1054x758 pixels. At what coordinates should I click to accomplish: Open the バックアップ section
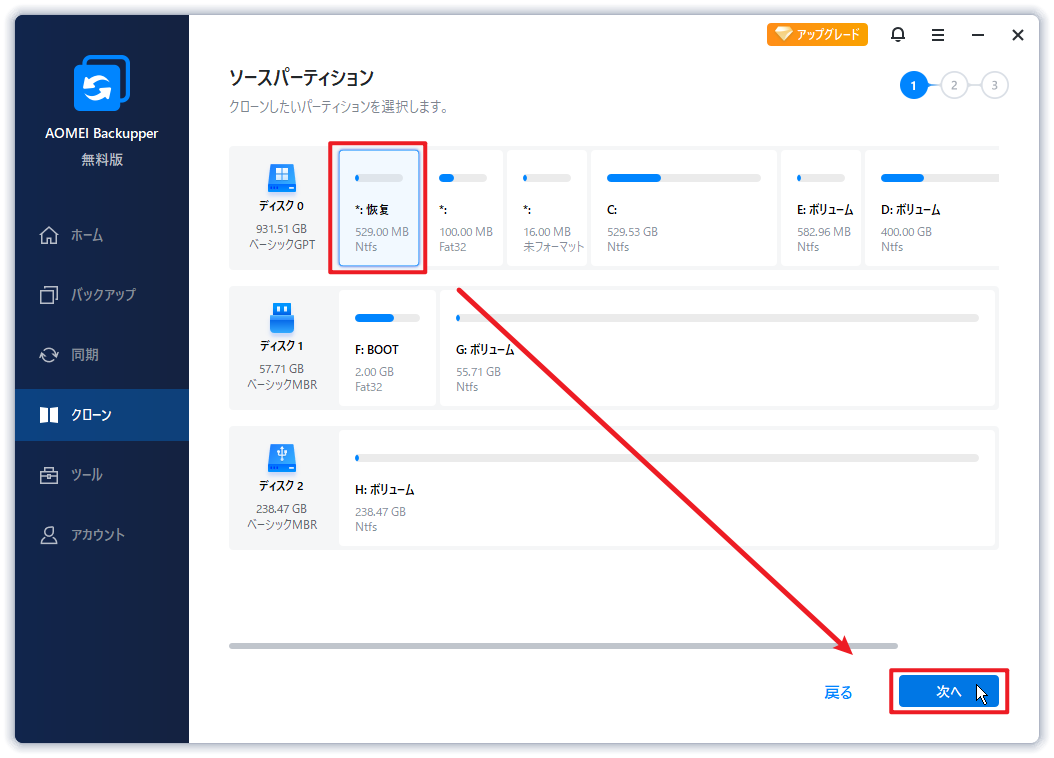pyautogui.click(x=102, y=295)
